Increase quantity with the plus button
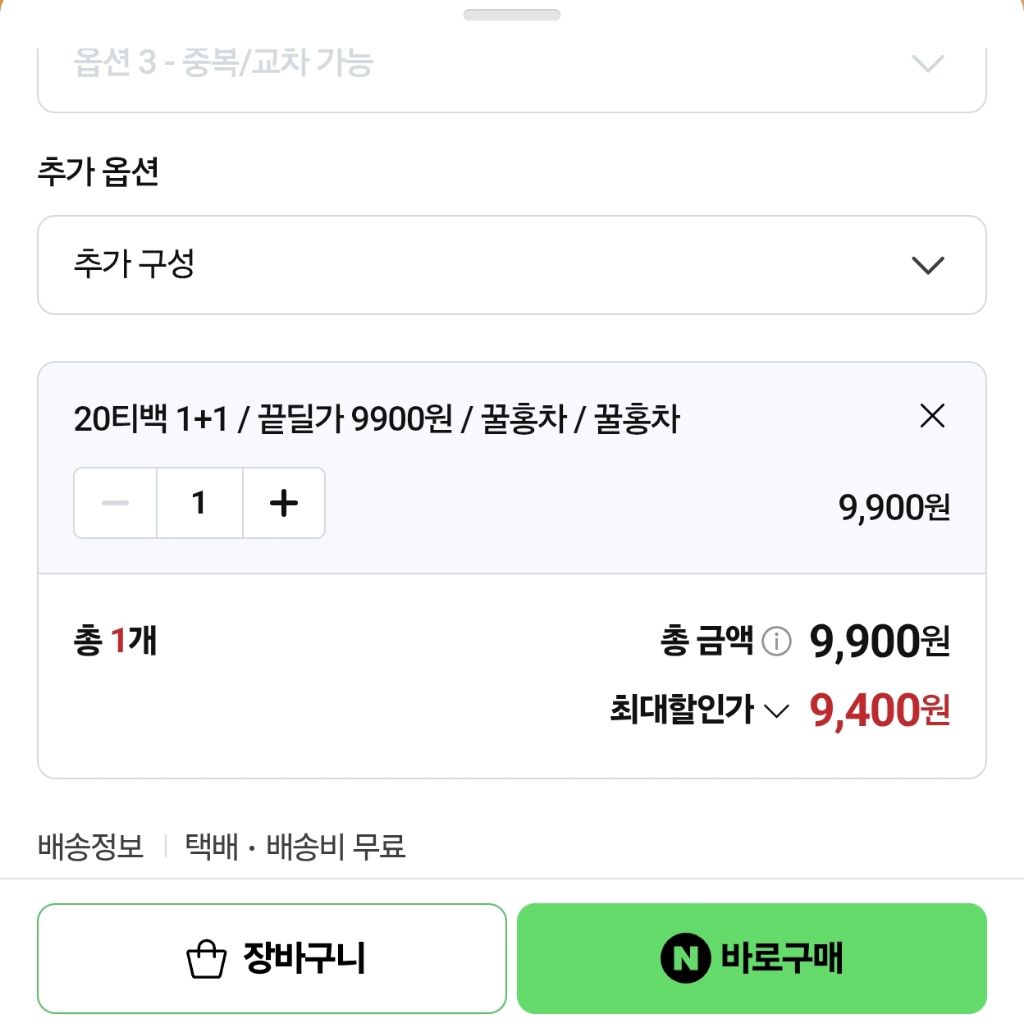Screen dimensions: 1024x1032 (284, 503)
